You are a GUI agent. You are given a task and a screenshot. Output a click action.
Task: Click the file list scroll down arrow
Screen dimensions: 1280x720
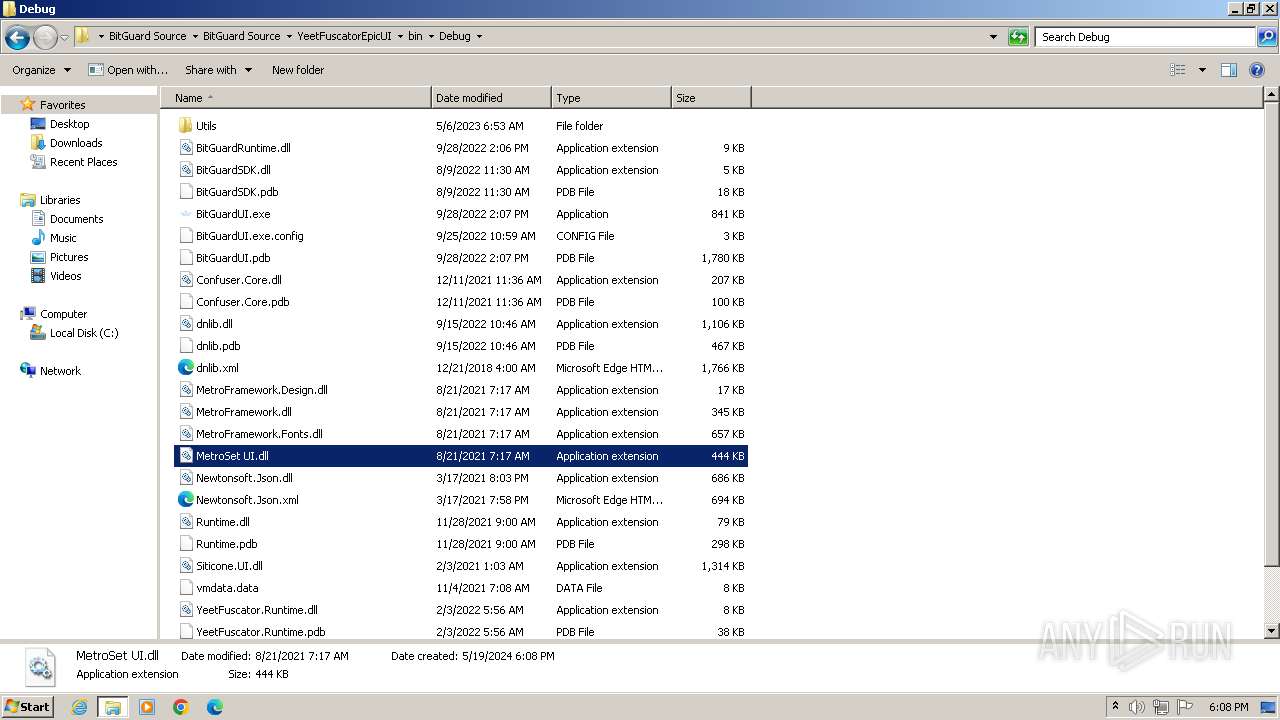pos(1272,631)
